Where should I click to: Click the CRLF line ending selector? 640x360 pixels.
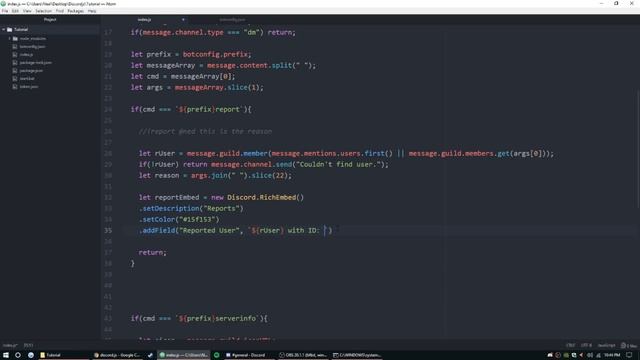(x=570, y=345)
